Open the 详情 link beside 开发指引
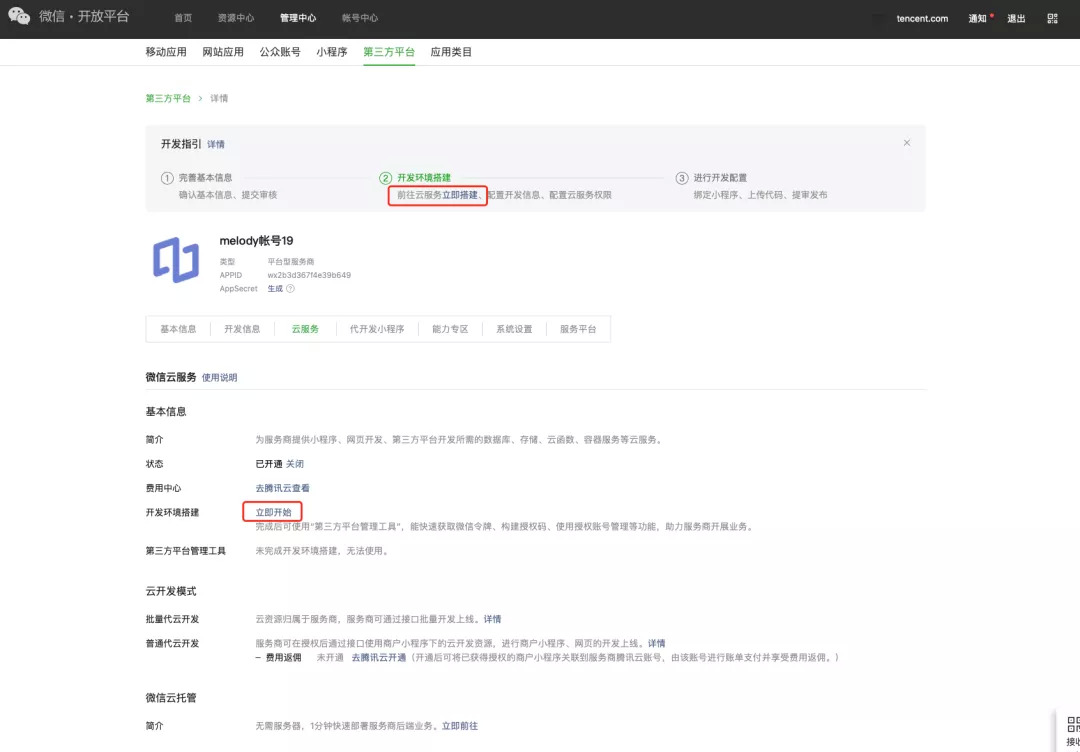Image resolution: width=1080 pixels, height=752 pixels. 216,145
